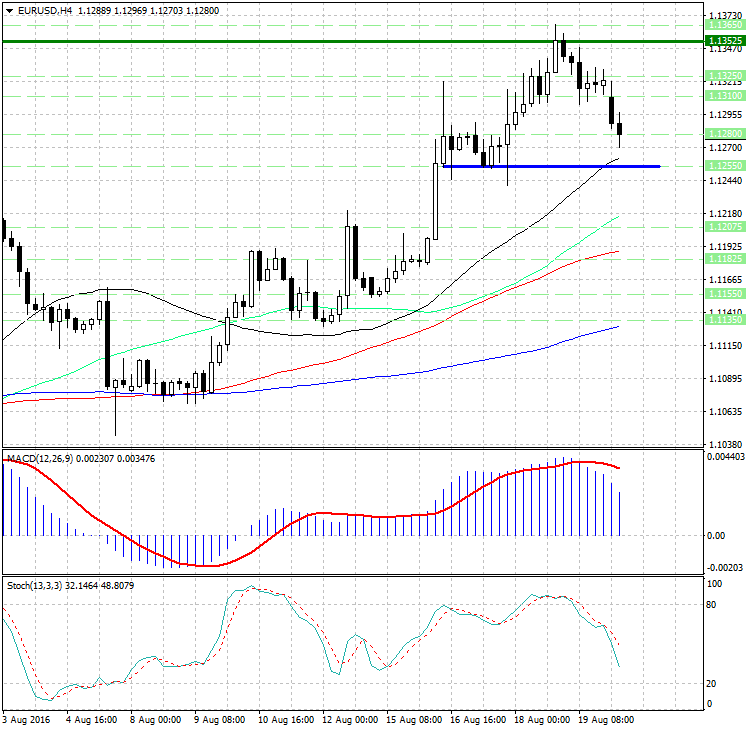Click the 3 Aug 2016 date label
The image size is (746, 731).
[29, 719]
